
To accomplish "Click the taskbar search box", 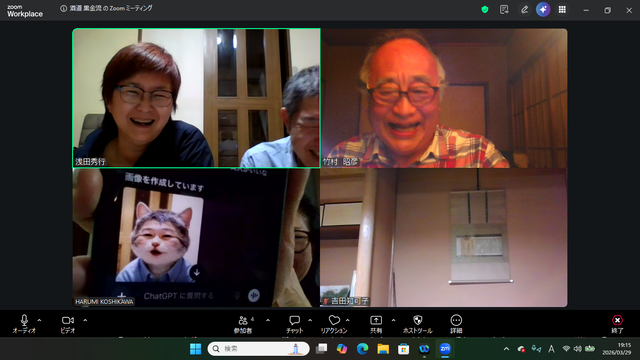I will (258, 349).
